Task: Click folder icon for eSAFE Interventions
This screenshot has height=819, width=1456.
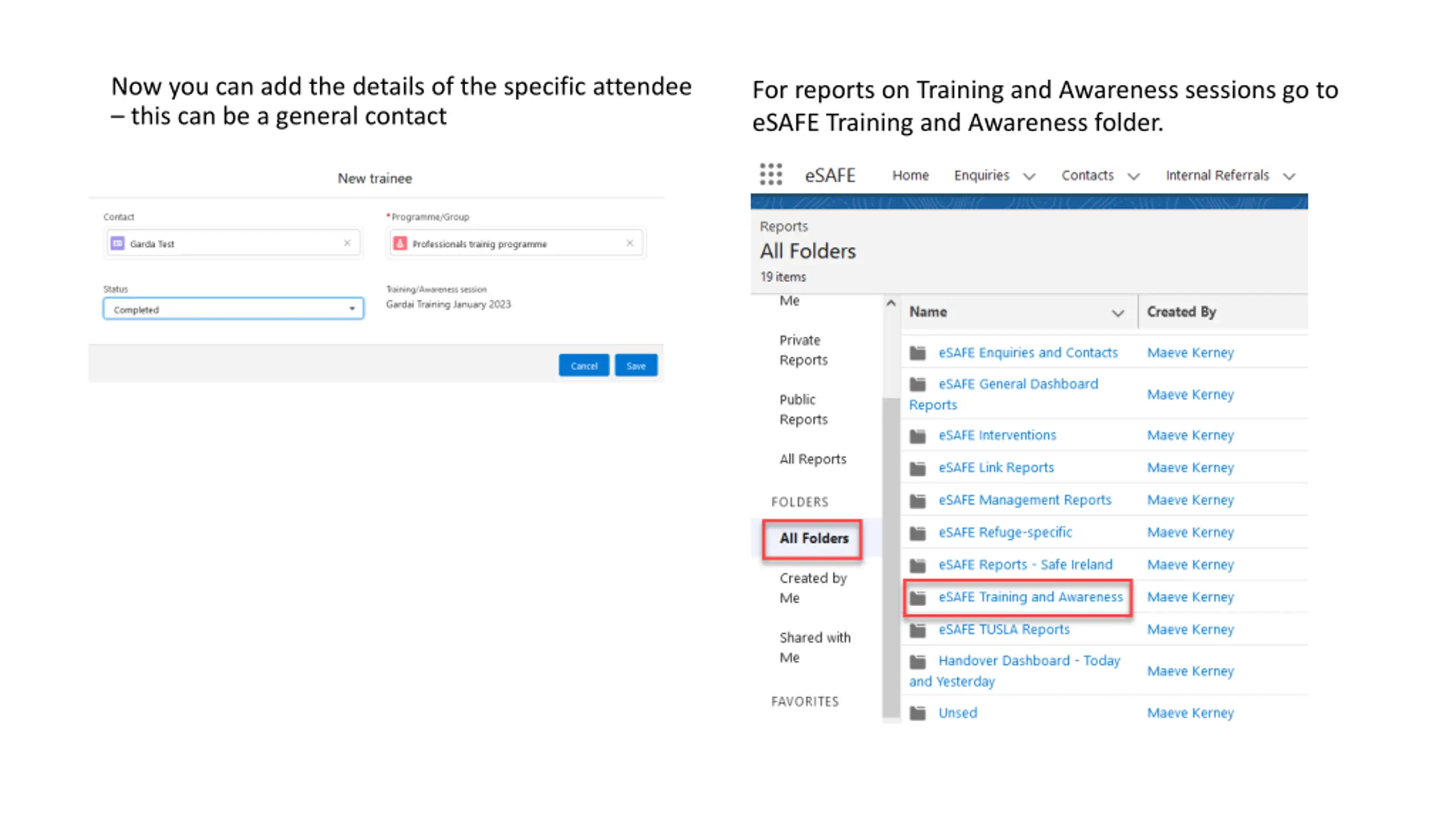Action: [x=917, y=436]
